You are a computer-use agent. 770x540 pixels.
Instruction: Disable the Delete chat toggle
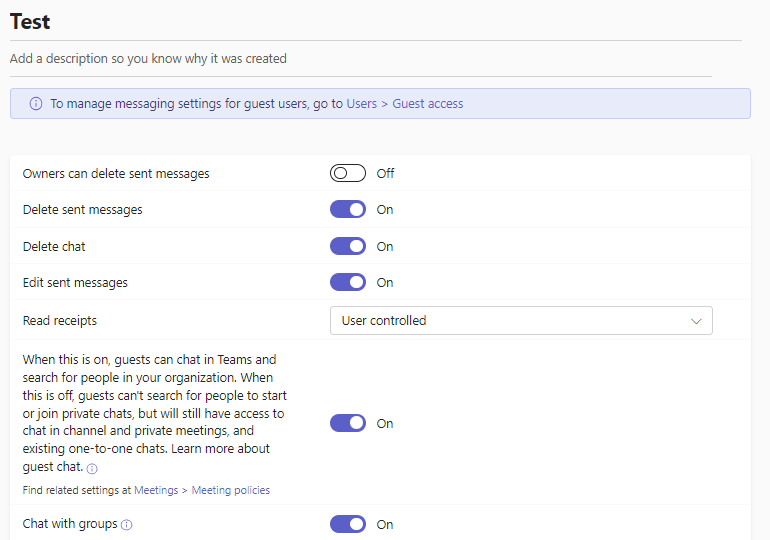coord(348,246)
